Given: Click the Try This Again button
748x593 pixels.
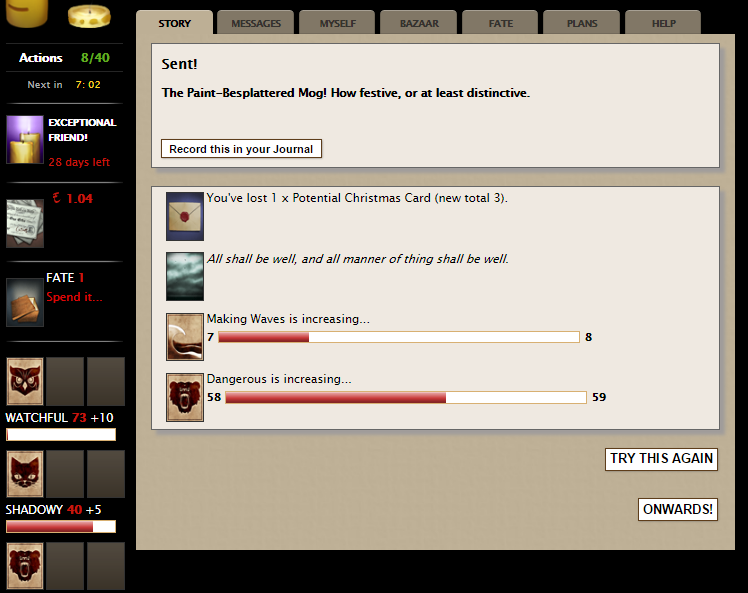Looking at the screenshot, I should click(661, 459).
